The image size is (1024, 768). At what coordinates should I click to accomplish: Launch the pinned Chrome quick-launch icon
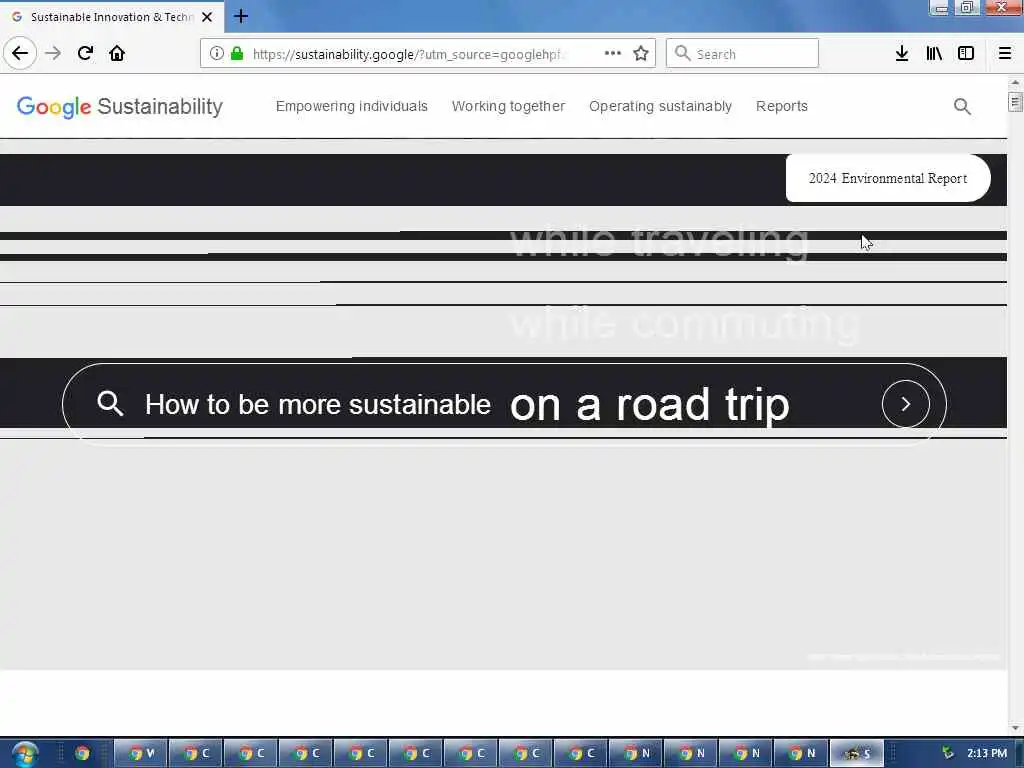click(x=82, y=754)
